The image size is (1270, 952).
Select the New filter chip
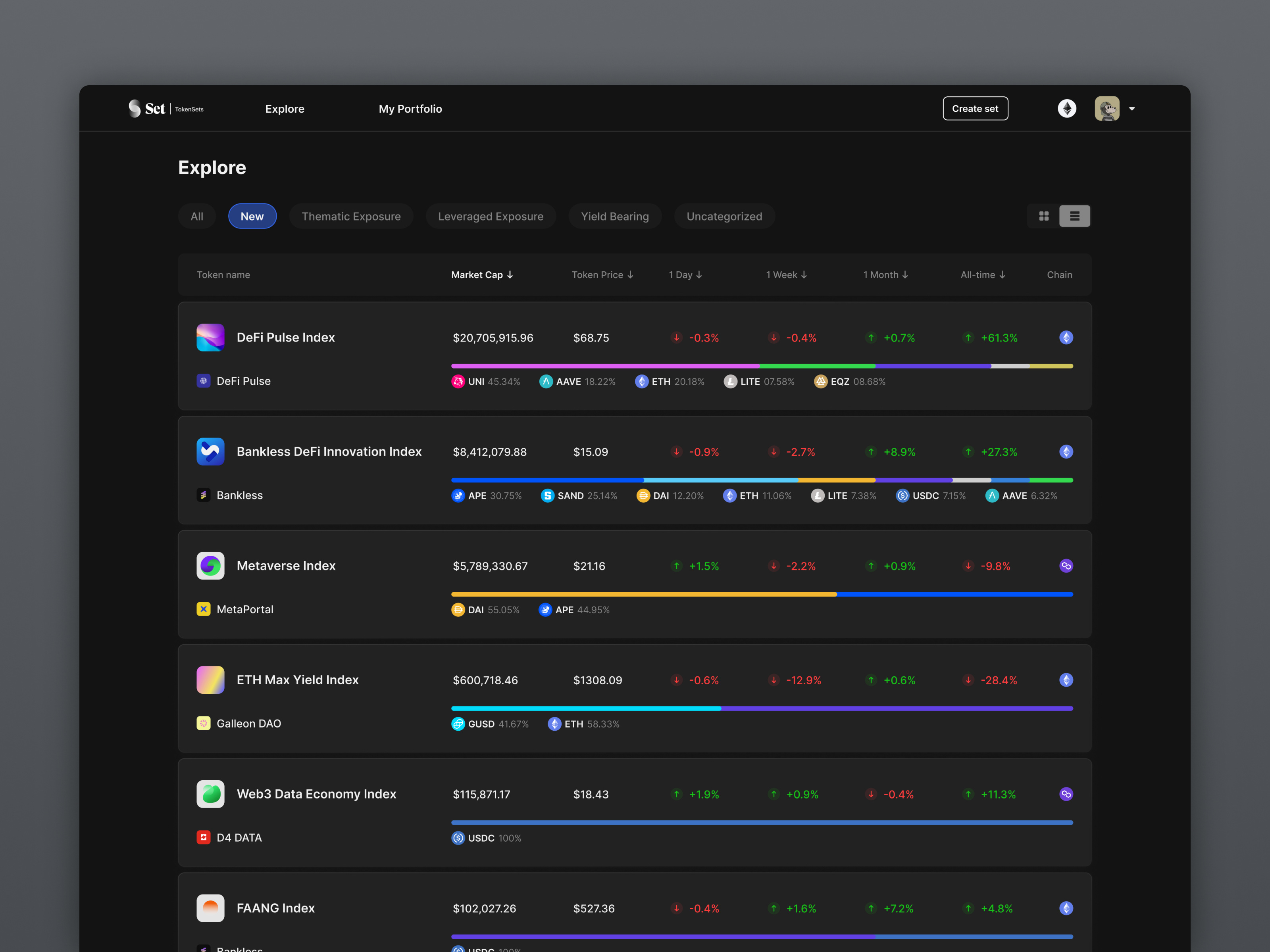click(x=253, y=216)
